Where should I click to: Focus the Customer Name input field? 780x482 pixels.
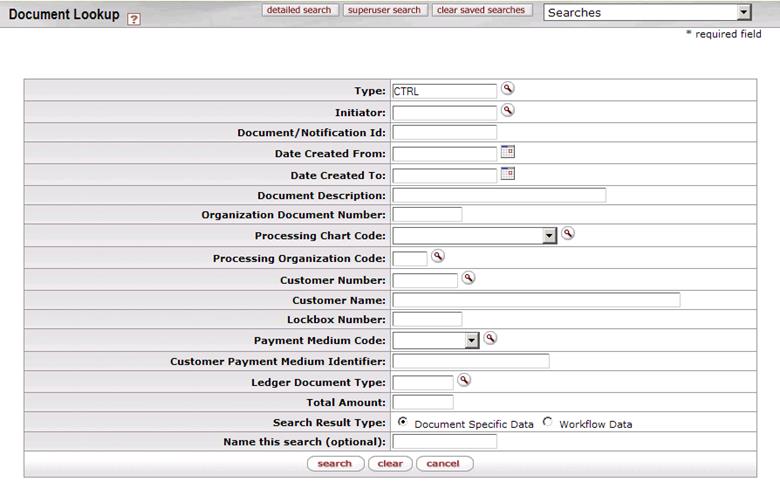(536, 300)
